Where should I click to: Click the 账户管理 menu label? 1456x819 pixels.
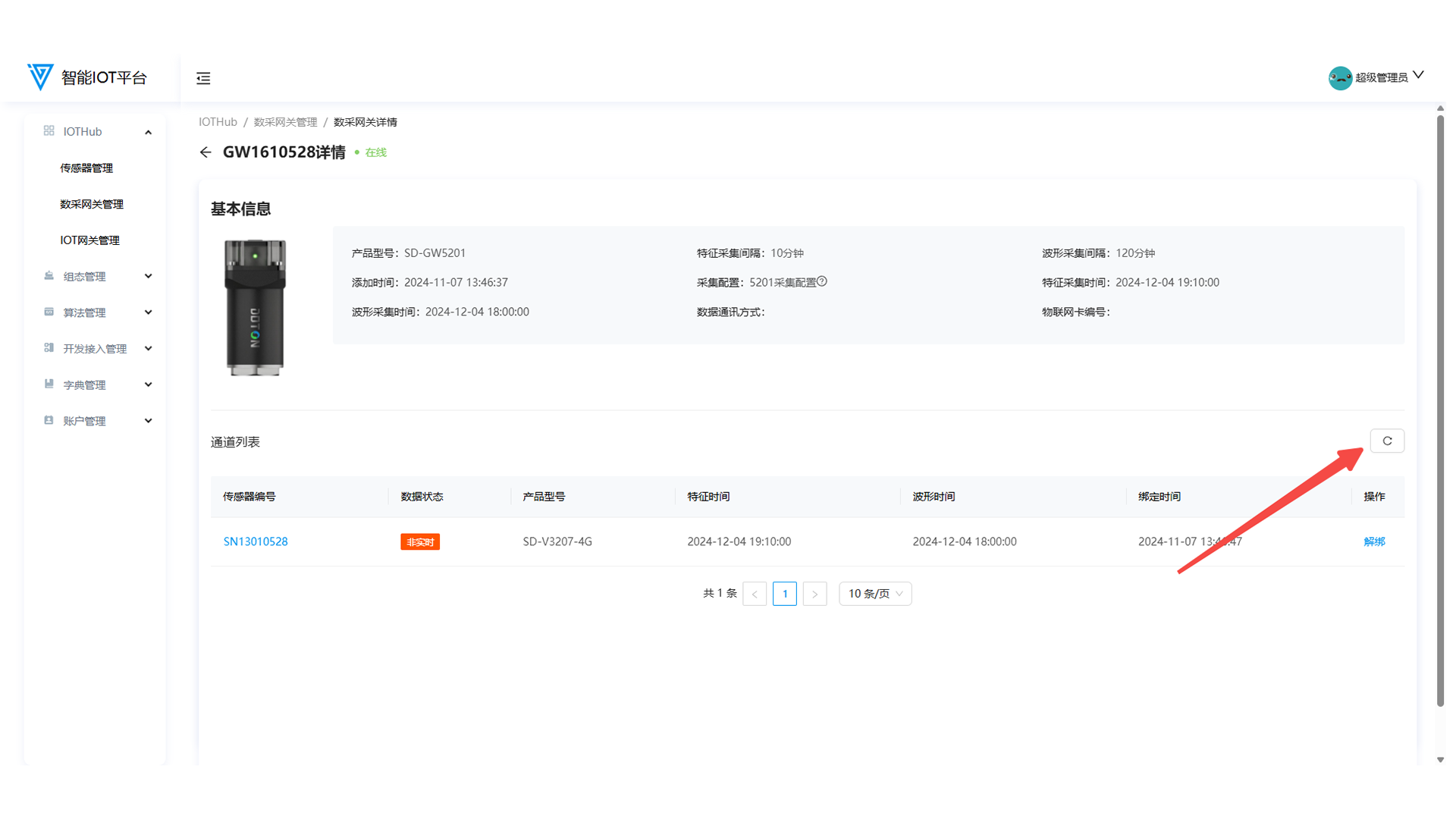pyautogui.click(x=84, y=421)
